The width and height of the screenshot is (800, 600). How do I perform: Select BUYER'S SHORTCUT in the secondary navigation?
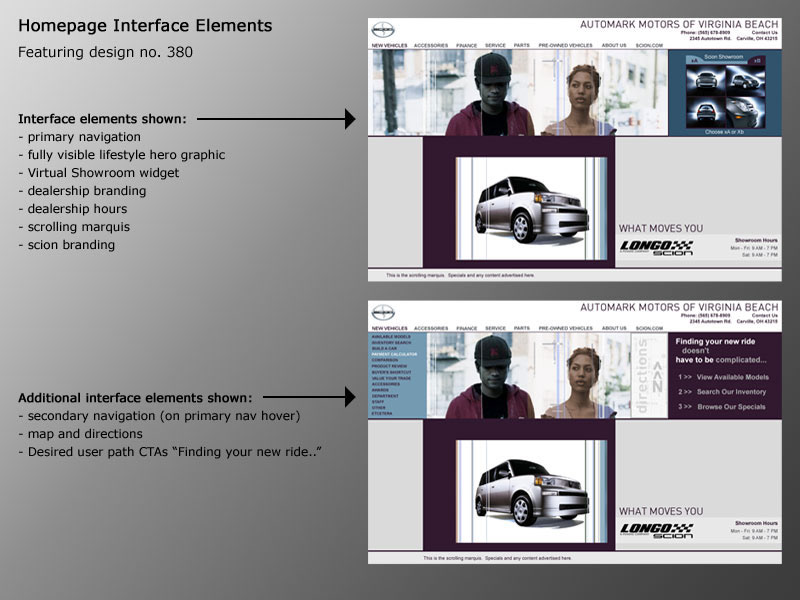[391, 372]
